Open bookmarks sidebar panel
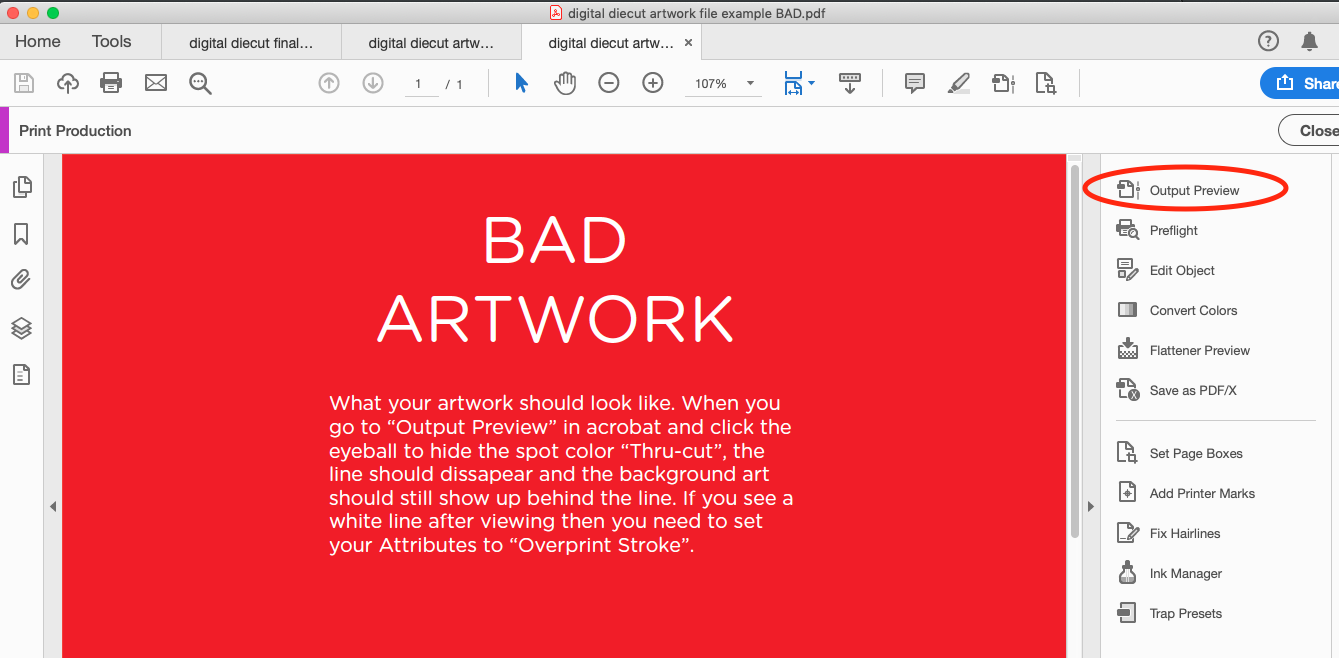The height and width of the screenshot is (658, 1339). pos(21,234)
